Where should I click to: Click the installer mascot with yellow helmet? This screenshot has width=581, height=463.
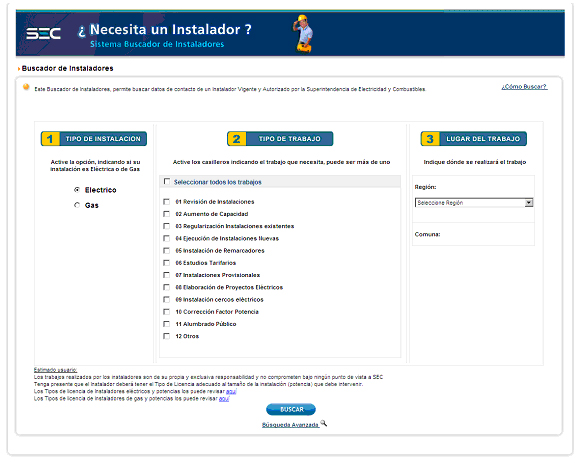(304, 33)
